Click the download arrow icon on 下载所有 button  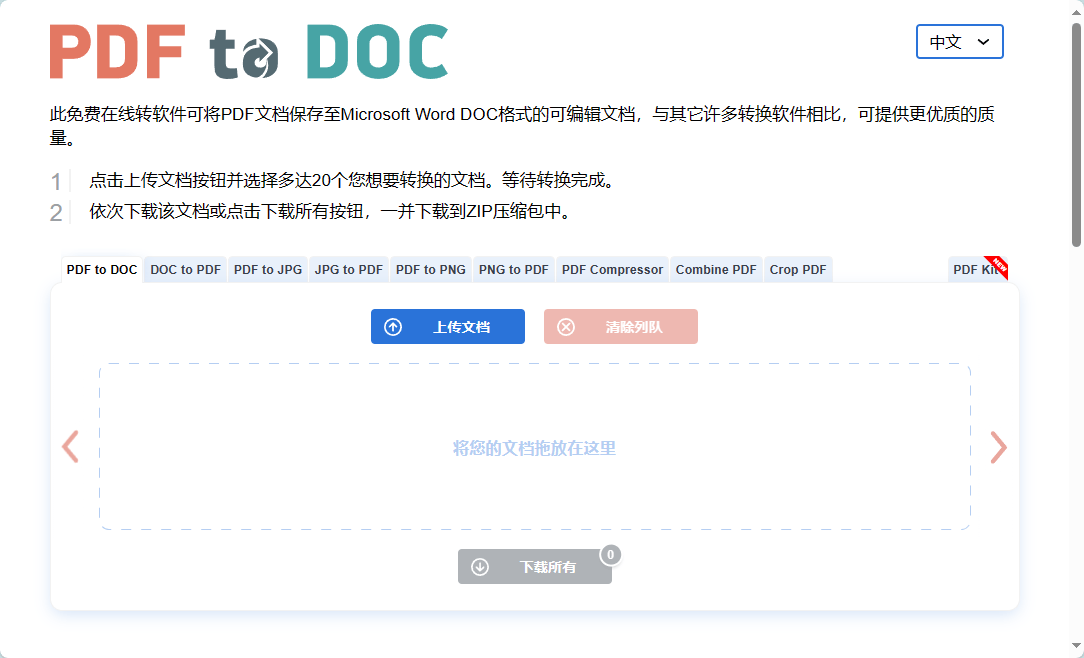click(x=481, y=566)
